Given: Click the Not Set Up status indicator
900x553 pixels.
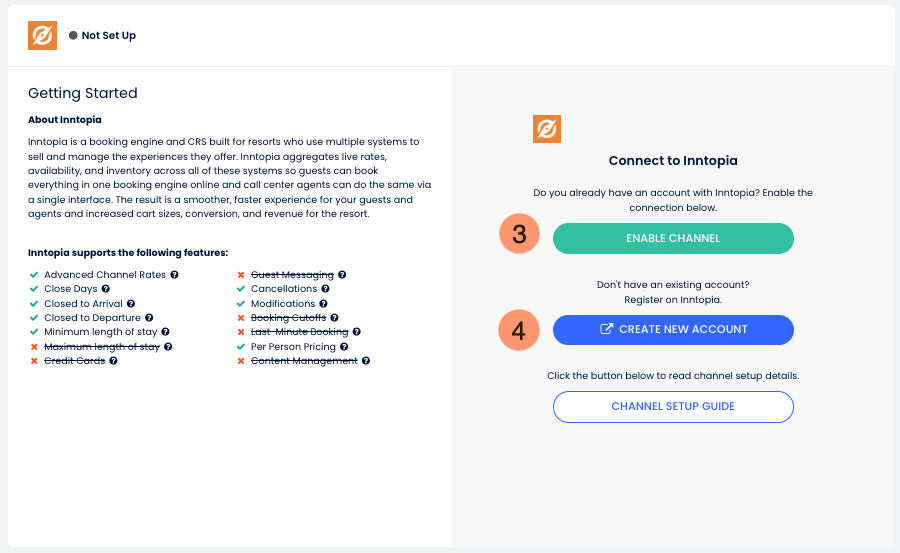Looking at the screenshot, I should (x=102, y=36).
